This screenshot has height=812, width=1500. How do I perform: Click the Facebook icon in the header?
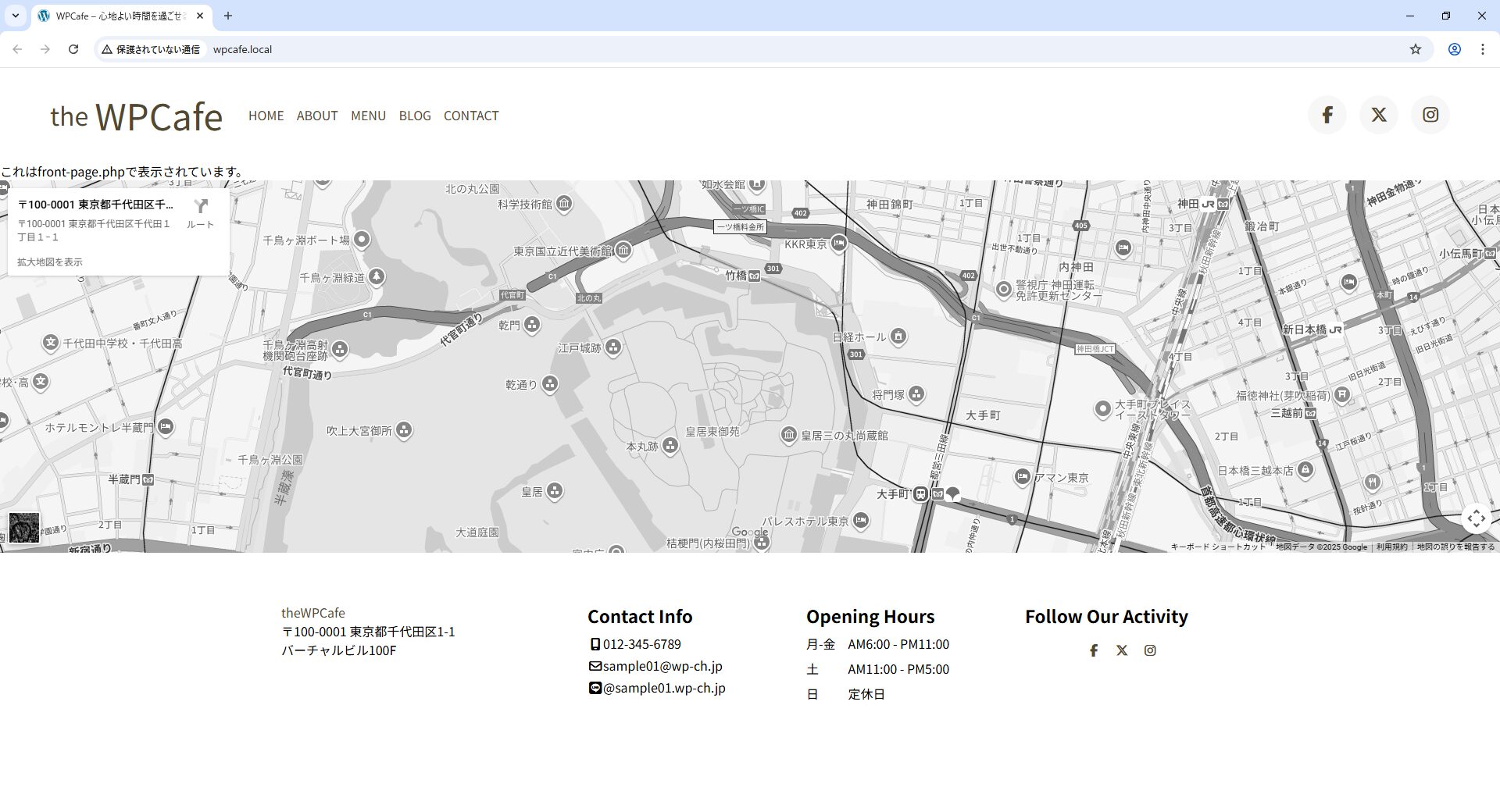[1327, 115]
